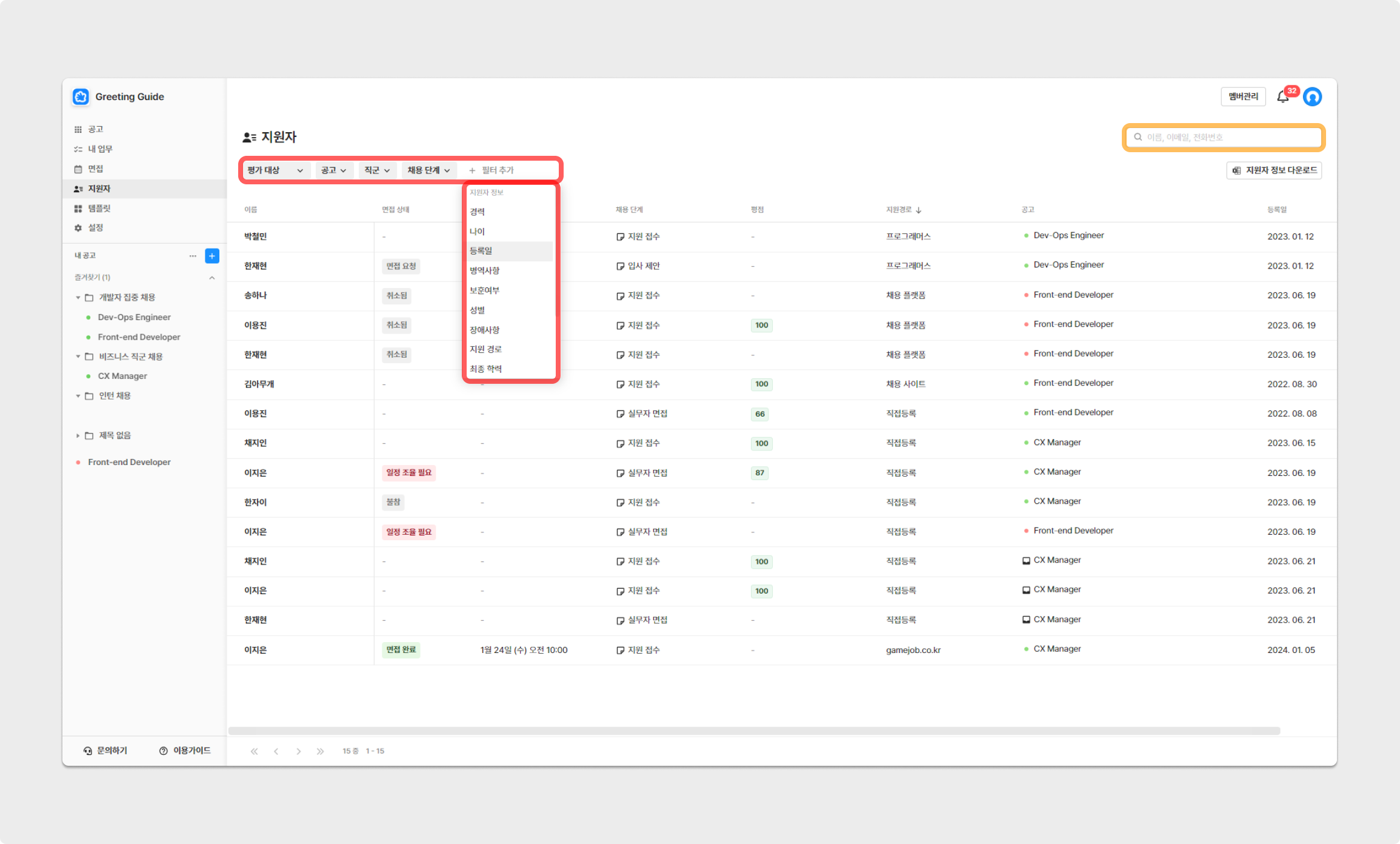Click the 지원경로 sort arrow icon
Image resolution: width=1400 pixels, height=844 pixels.
click(919, 210)
